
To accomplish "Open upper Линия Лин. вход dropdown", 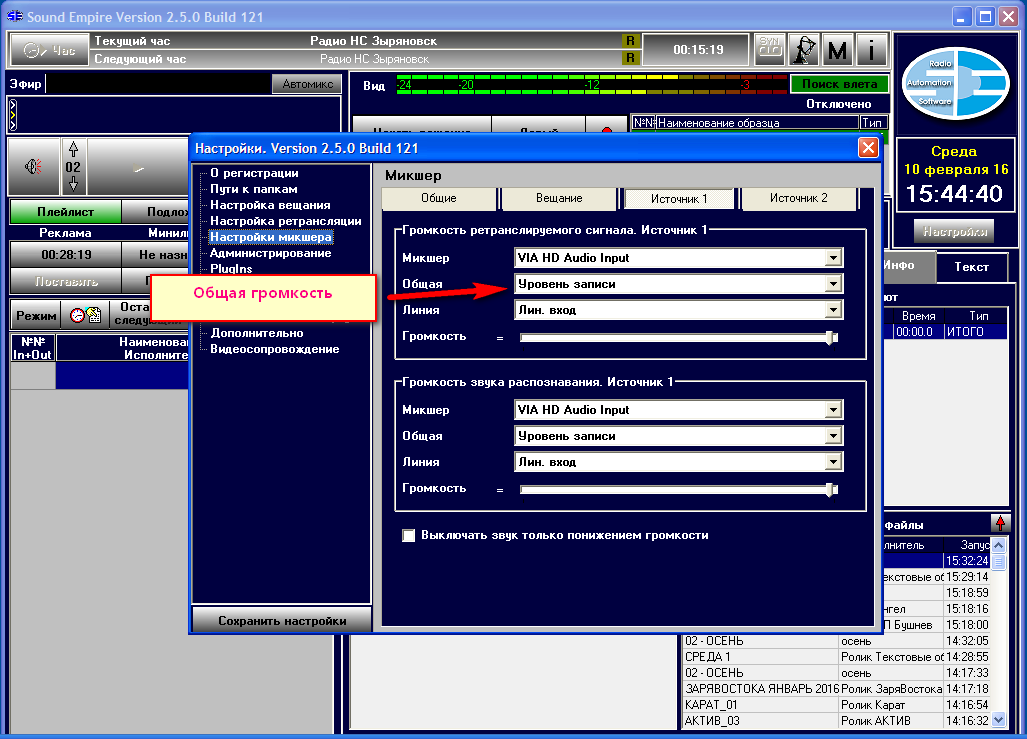I will coord(833,310).
